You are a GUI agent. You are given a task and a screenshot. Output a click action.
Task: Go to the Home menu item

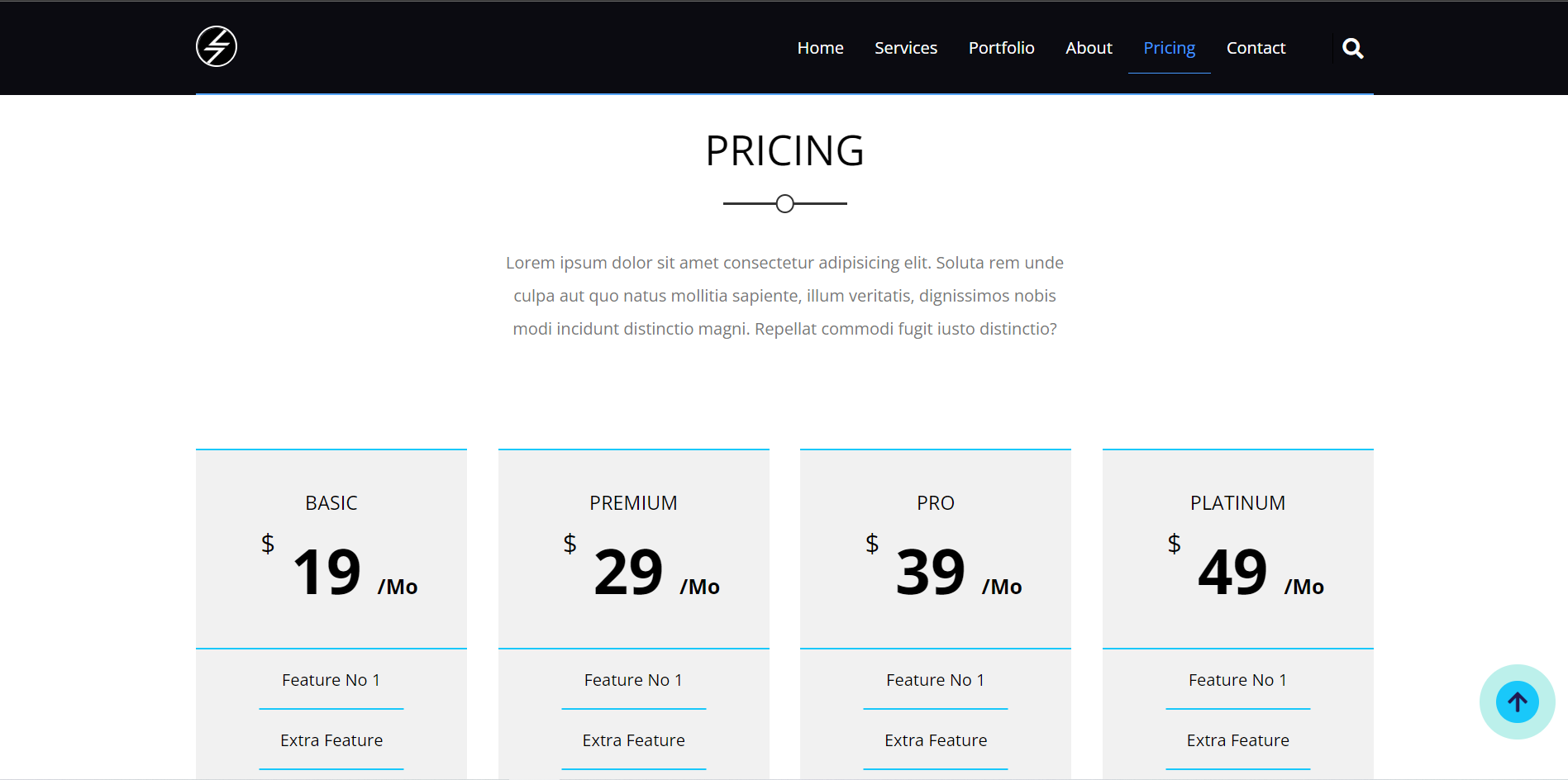(x=820, y=48)
